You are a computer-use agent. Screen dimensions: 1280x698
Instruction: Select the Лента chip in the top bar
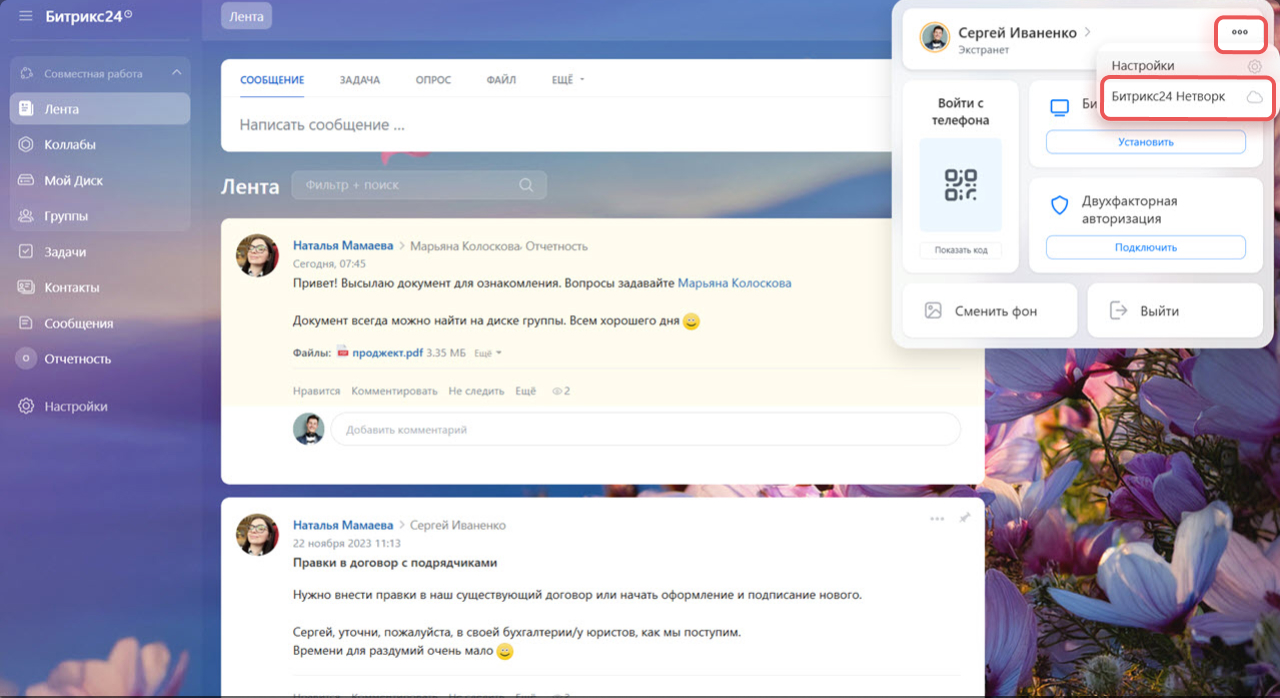pos(246,17)
